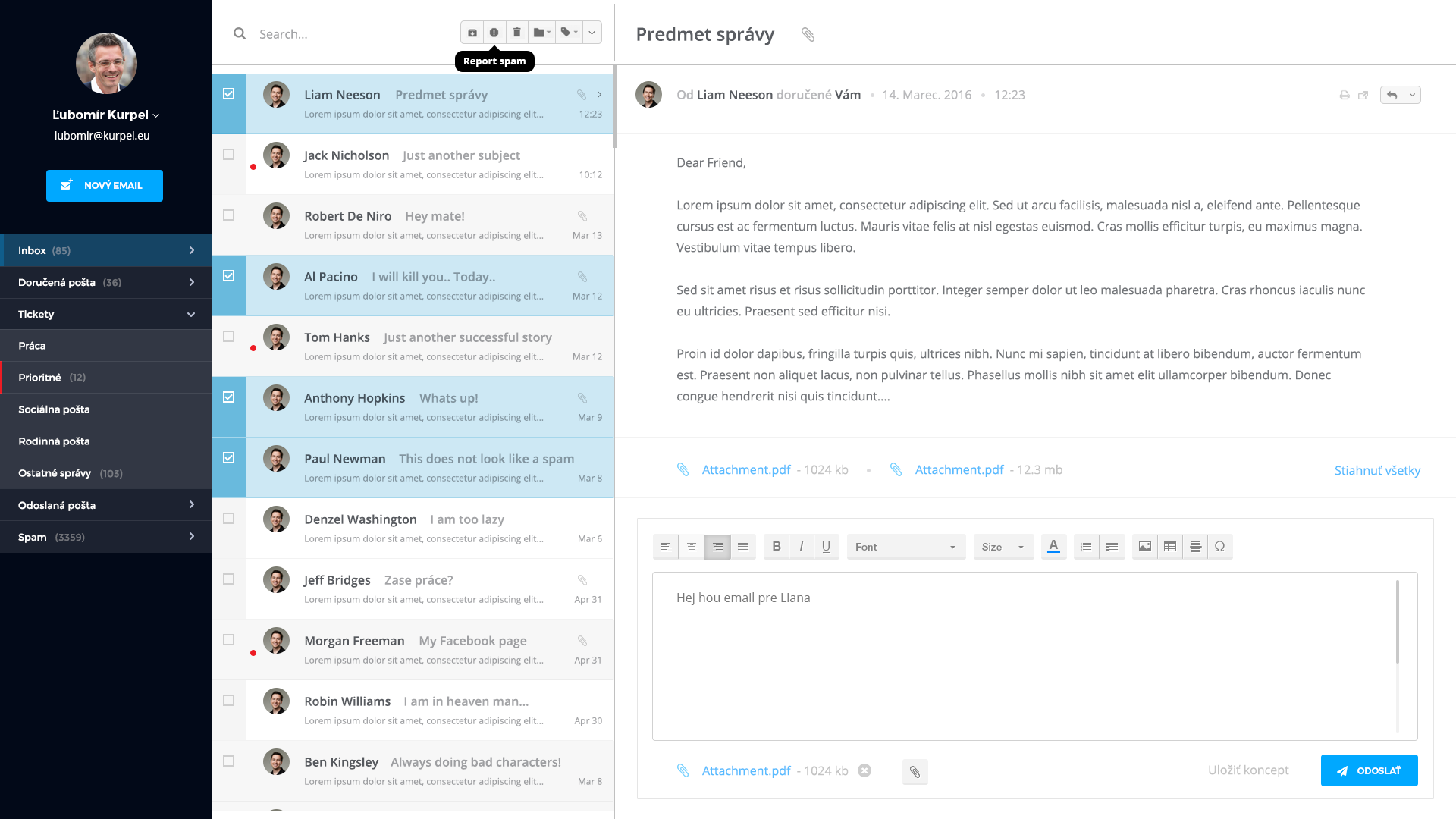Screen dimensions: 1456x819
Task: Apply bold formatting in editor
Action: [x=777, y=547]
